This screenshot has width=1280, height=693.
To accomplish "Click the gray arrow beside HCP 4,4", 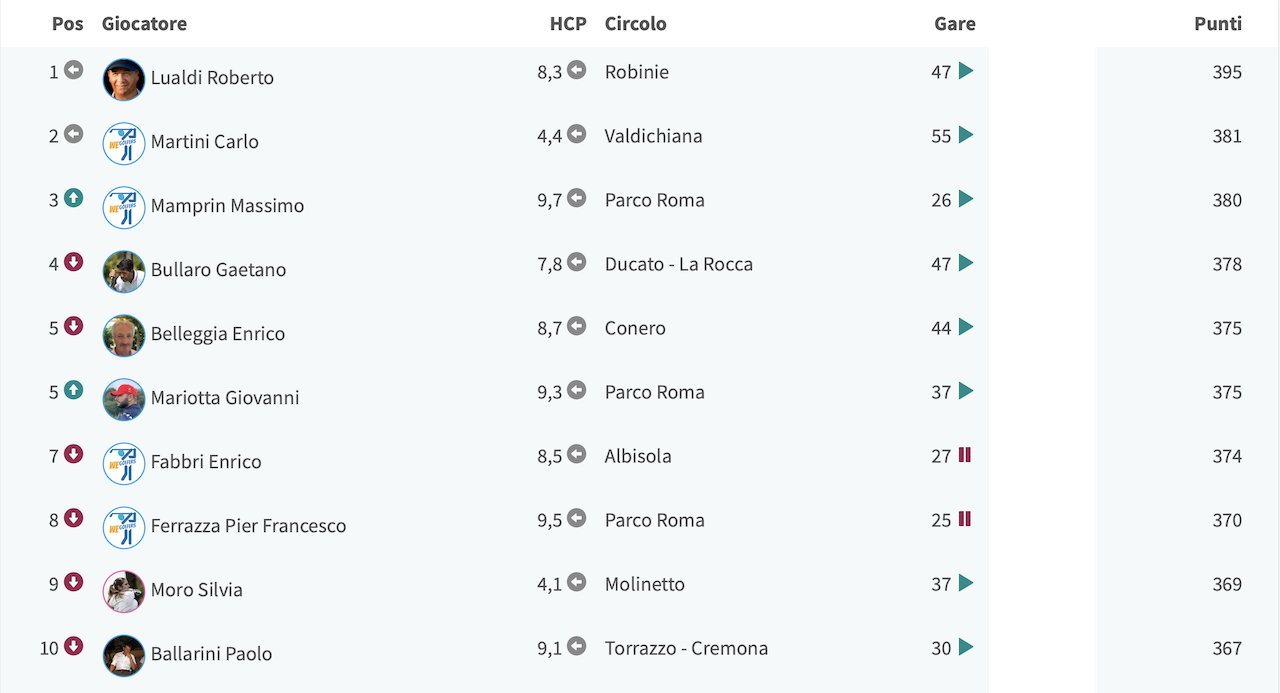I will click(x=577, y=134).
